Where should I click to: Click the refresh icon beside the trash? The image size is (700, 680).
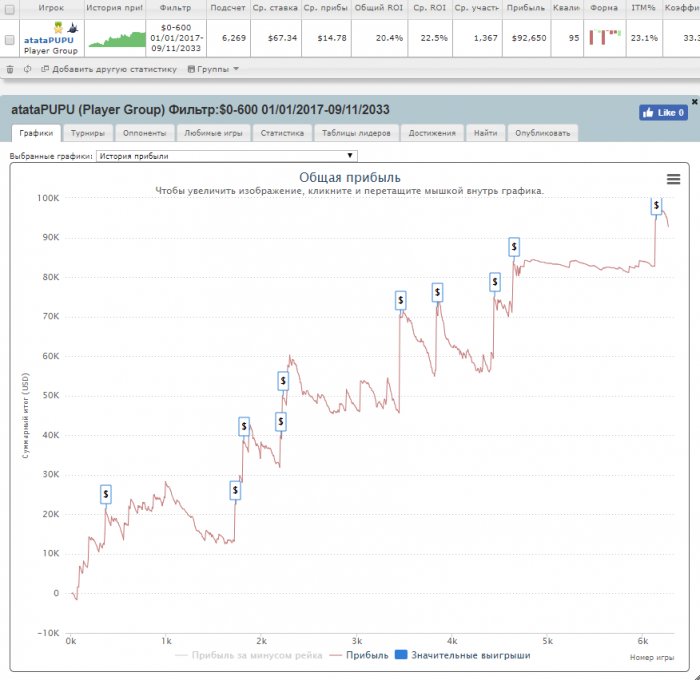27,69
